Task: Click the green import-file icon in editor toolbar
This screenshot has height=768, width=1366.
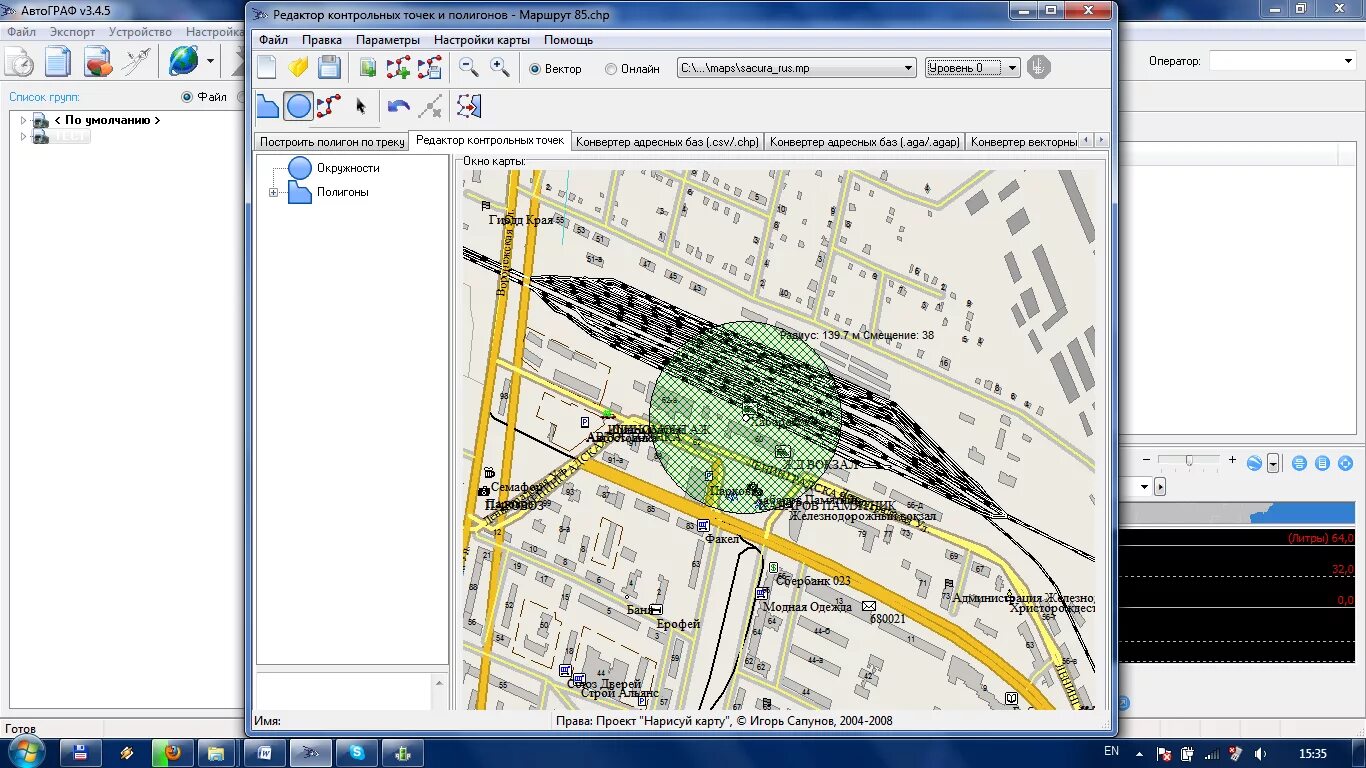Action: (368, 68)
